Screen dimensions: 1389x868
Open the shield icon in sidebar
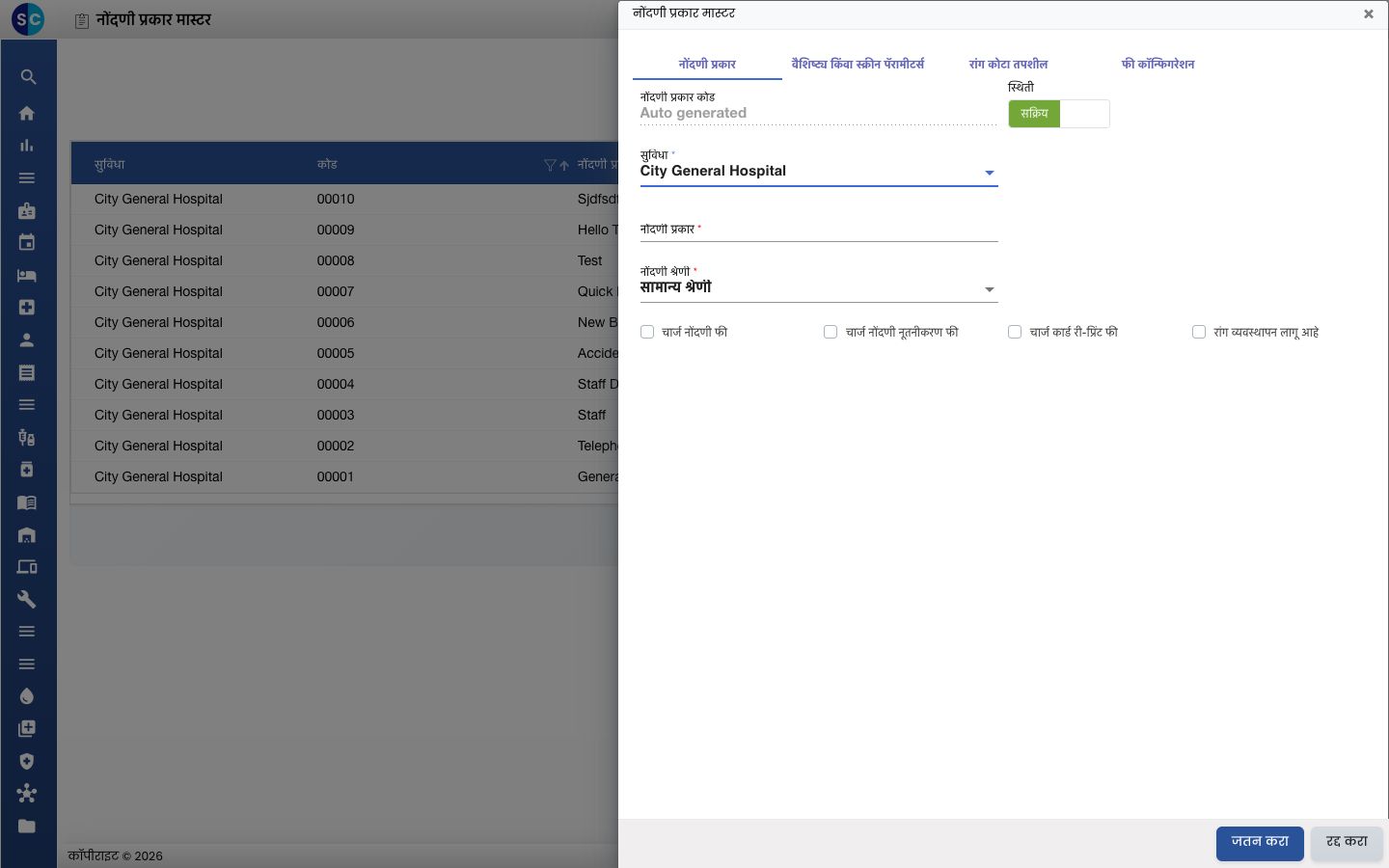(x=27, y=761)
